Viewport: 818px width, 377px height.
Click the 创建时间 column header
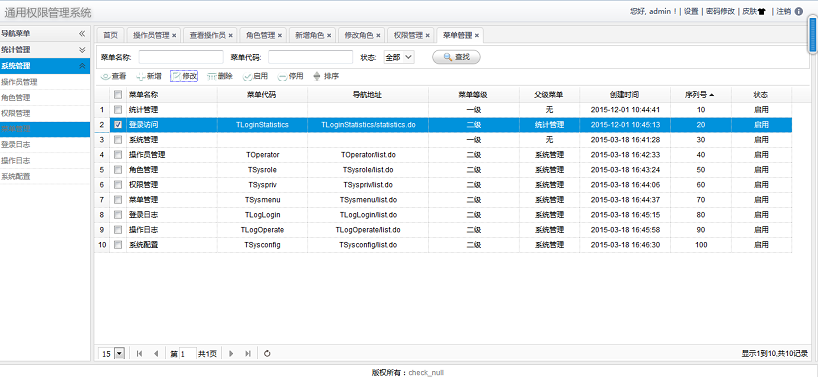pyautogui.click(x=625, y=95)
